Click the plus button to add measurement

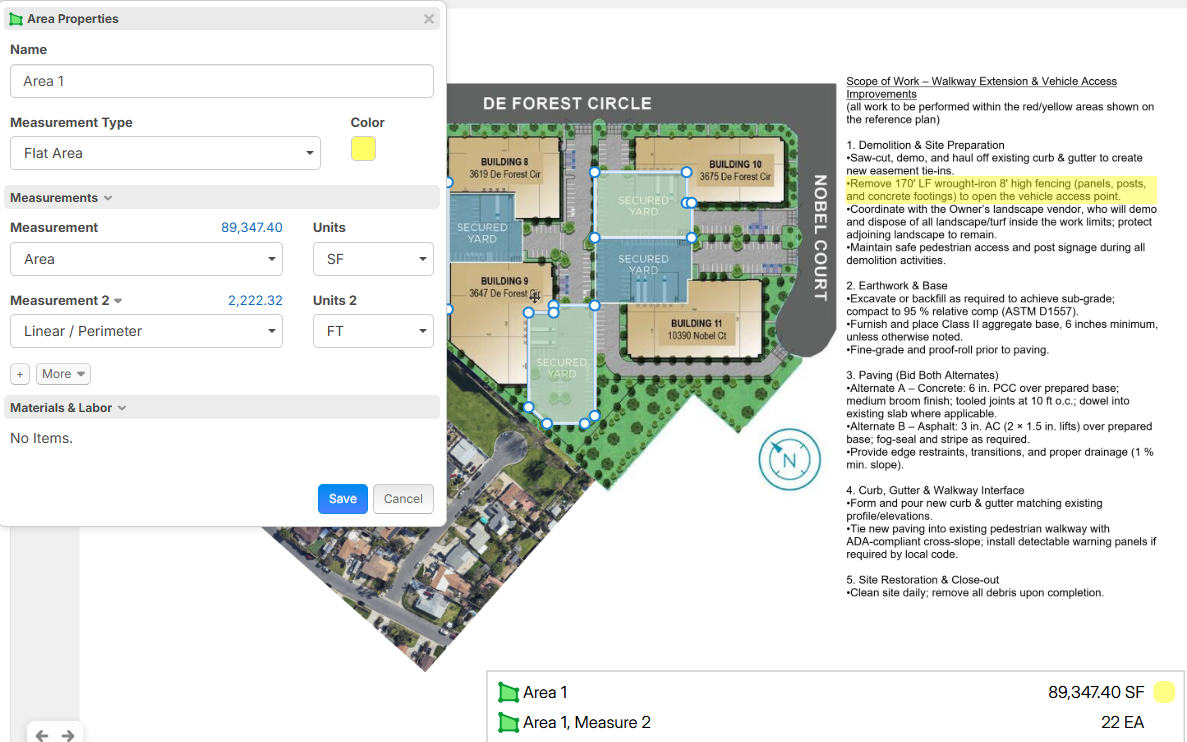click(x=20, y=374)
